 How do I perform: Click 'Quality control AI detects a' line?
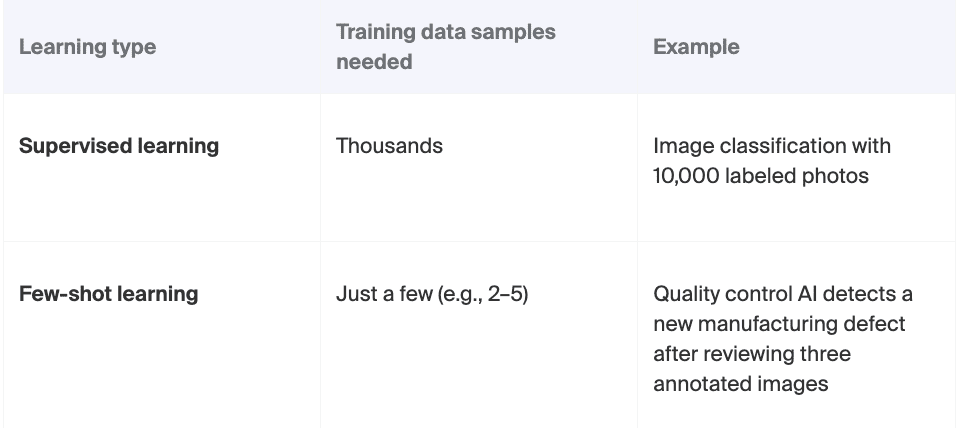click(783, 294)
